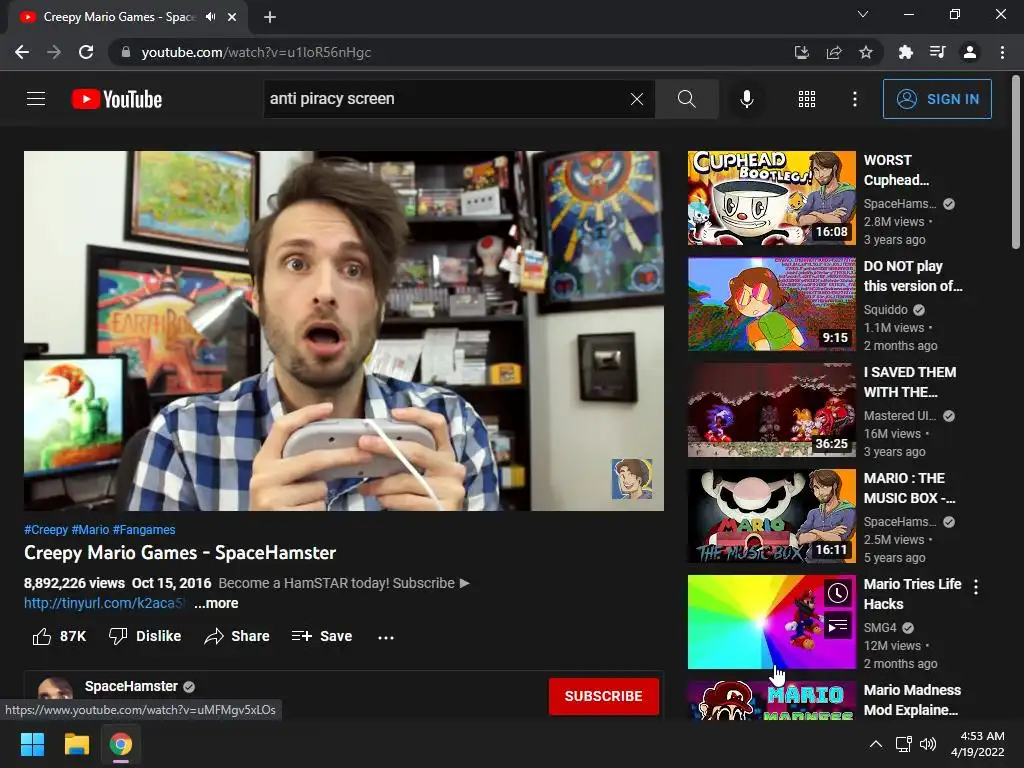Viewport: 1024px width, 768px height.
Task: Go to the YouTube home logo
Action: click(x=117, y=99)
